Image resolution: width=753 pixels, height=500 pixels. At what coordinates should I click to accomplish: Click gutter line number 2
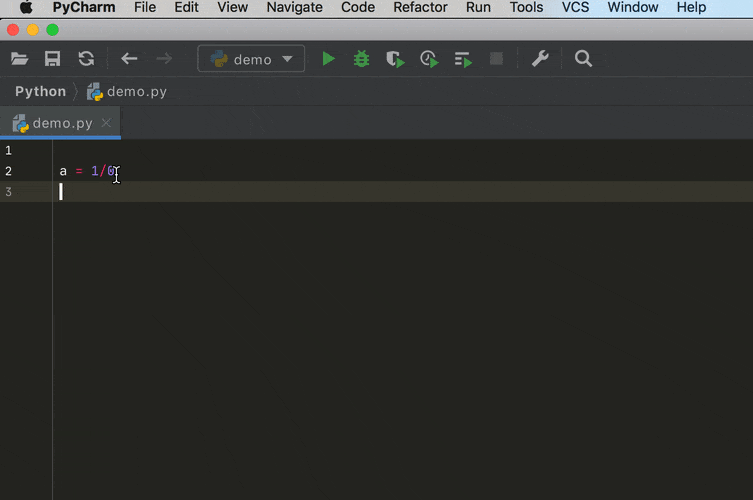[x=8, y=171]
